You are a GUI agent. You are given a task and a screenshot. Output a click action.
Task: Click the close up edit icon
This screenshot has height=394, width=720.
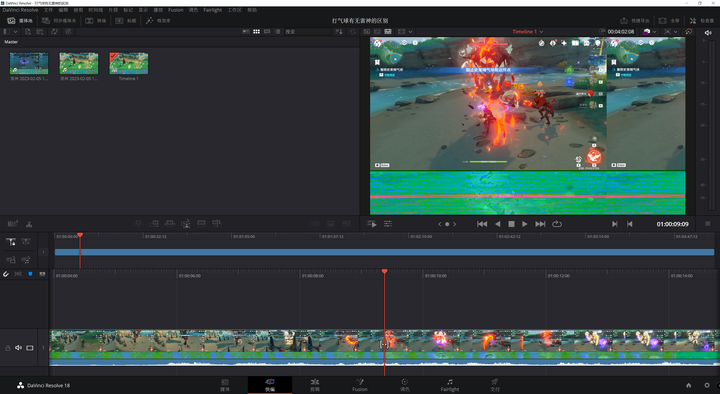tap(186, 224)
